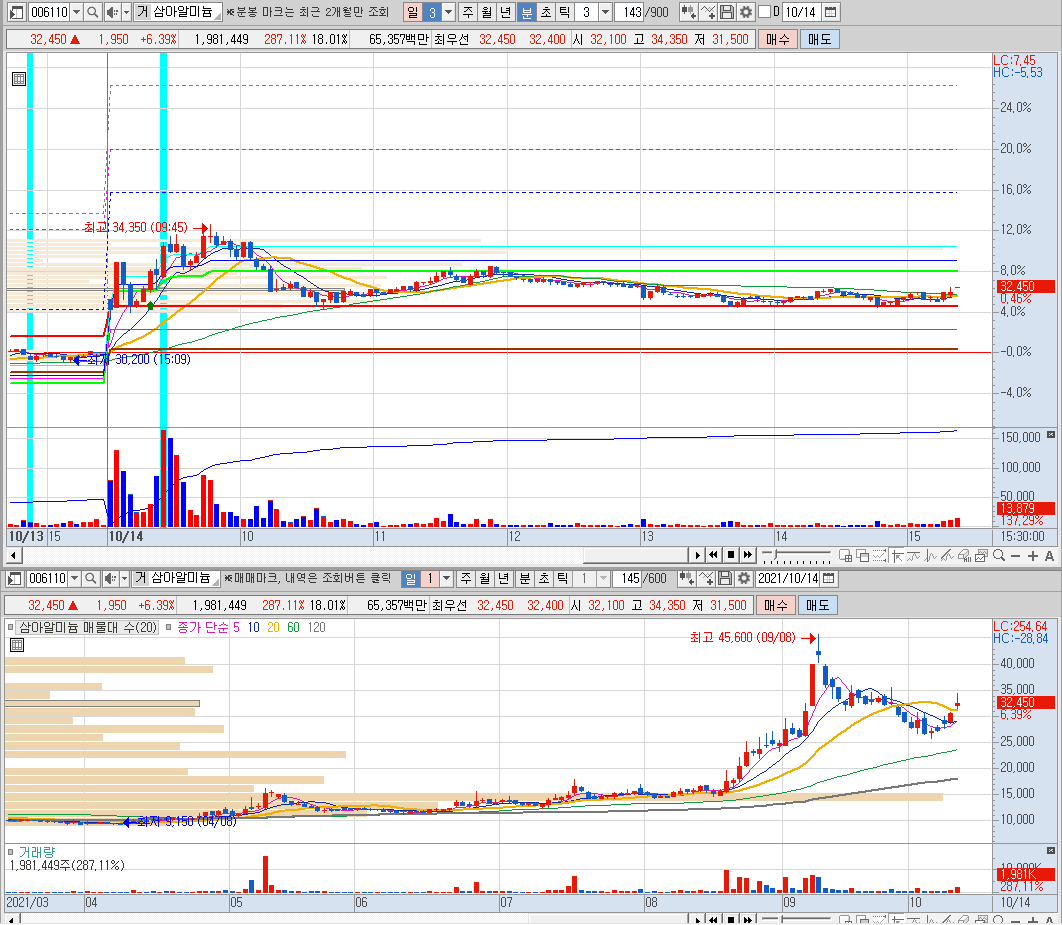Image resolution: width=1062 pixels, height=925 pixels.
Task: Zoom in chart with plus icon in middle toolbar
Action: click(x=1032, y=556)
